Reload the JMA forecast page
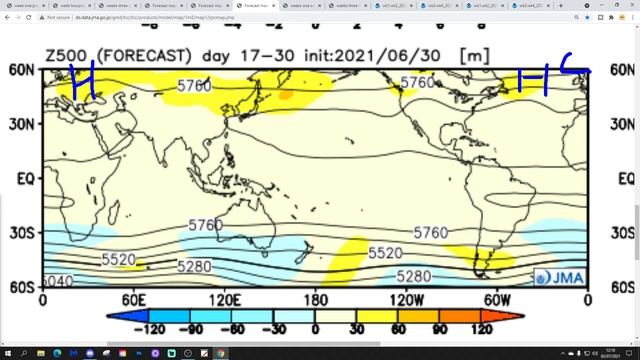 tap(29, 18)
